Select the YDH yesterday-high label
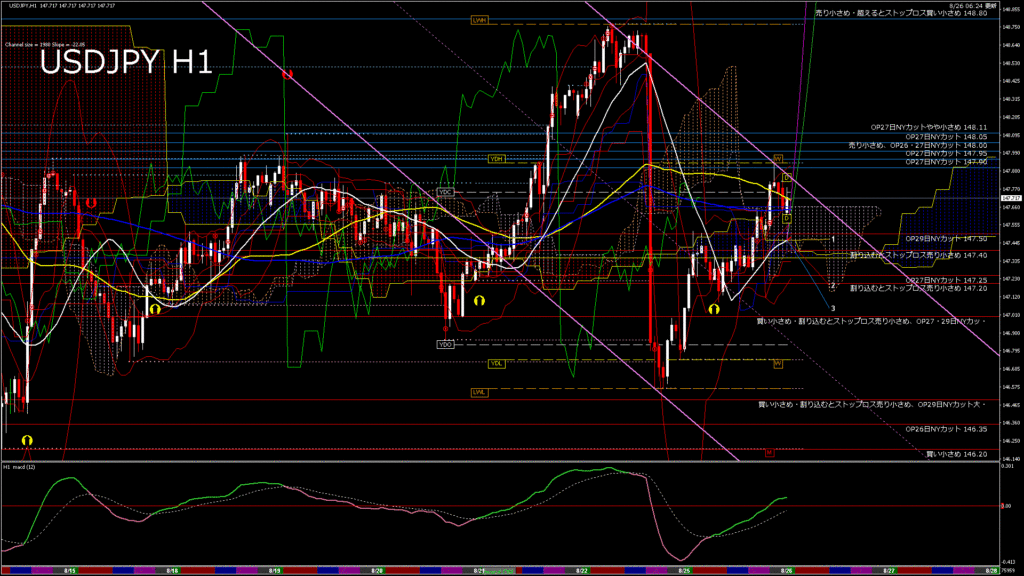This screenshot has height=576, width=1024. 496,159
